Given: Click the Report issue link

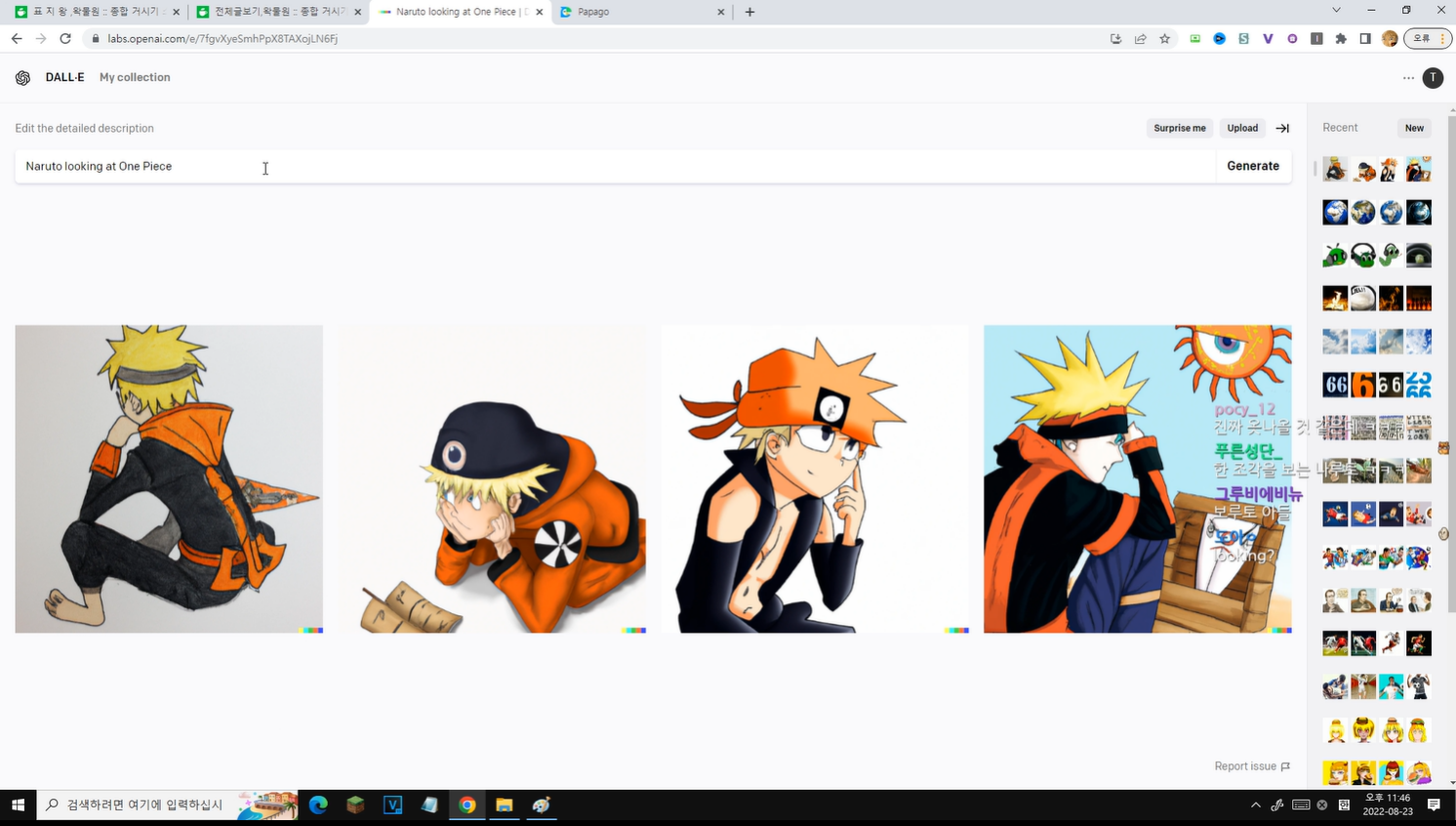Looking at the screenshot, I should tap(1252, 766).
